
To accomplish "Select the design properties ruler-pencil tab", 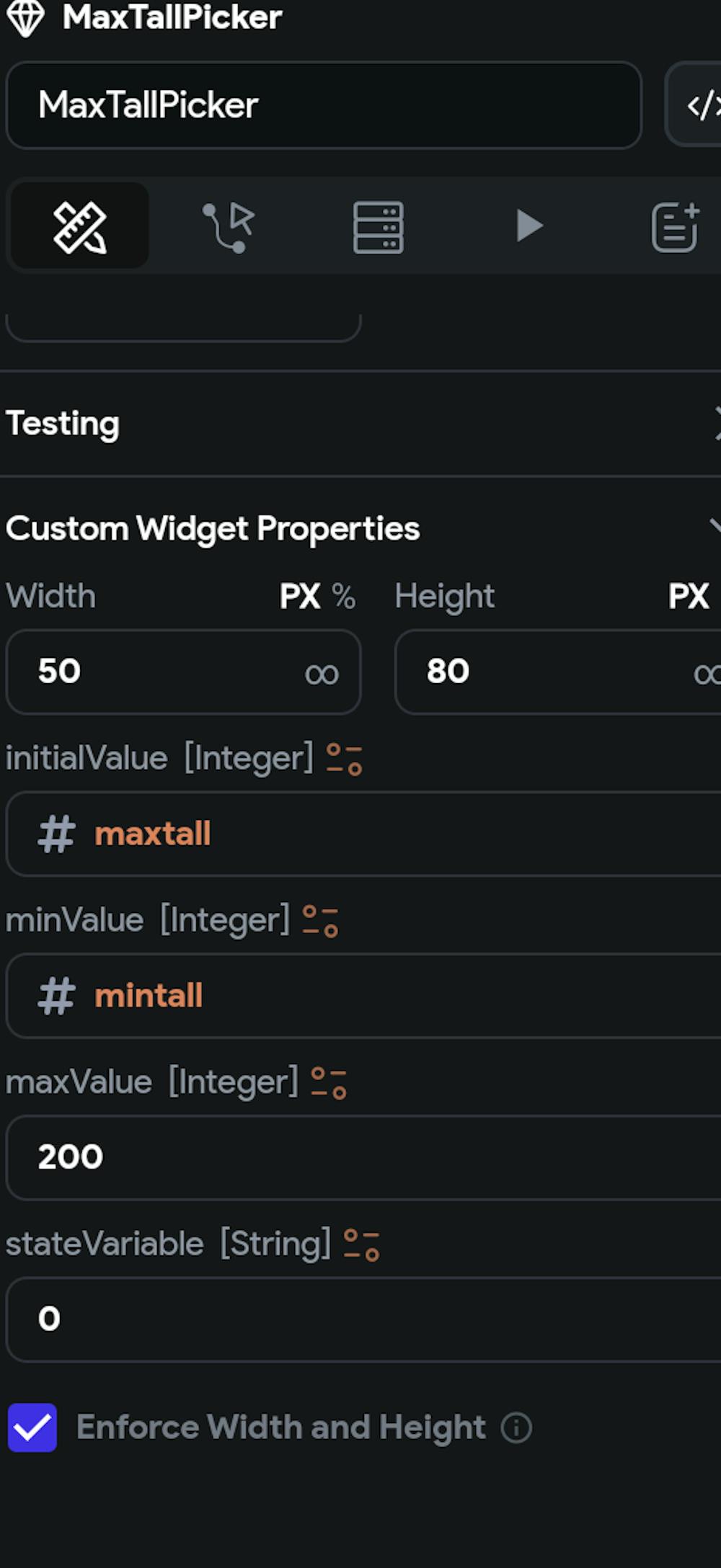I will click(79, 227).
